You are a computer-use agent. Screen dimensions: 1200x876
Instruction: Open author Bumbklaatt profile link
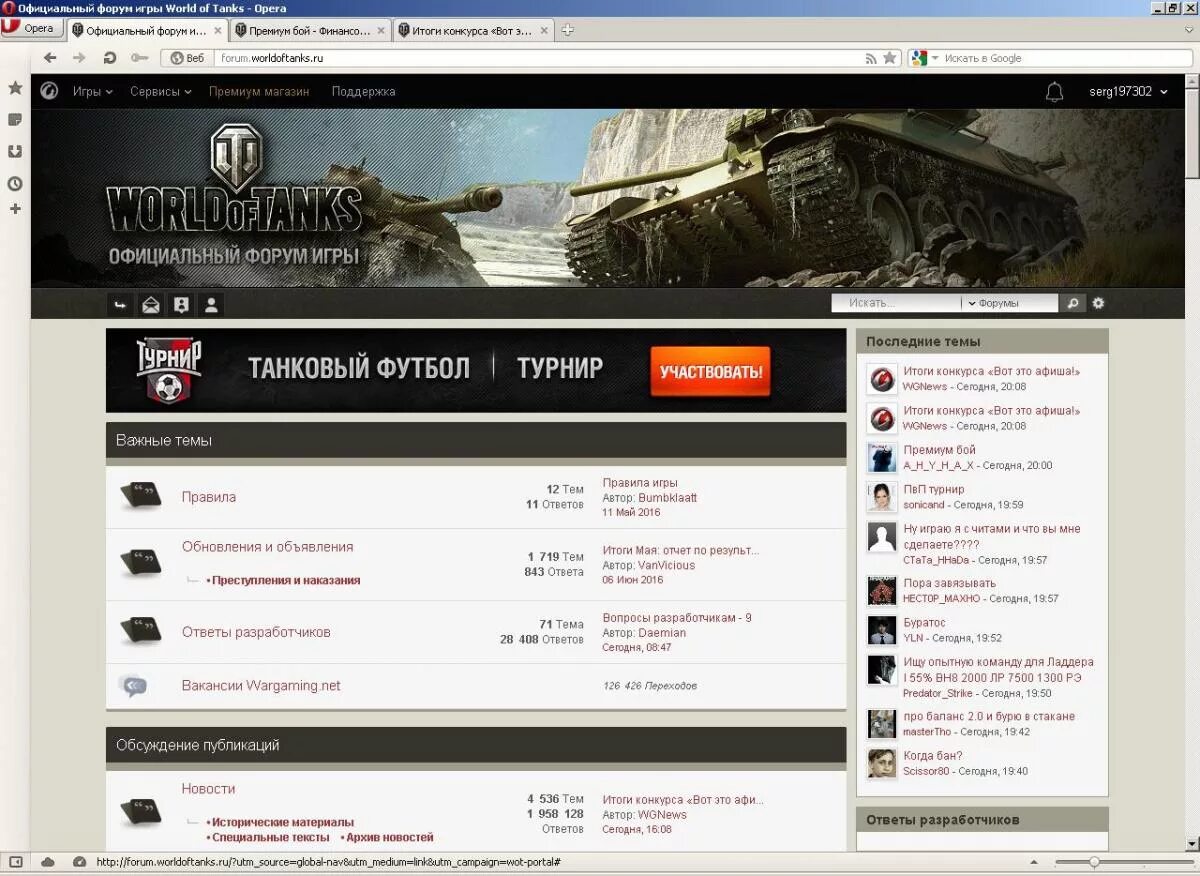[x=667, y=497]
